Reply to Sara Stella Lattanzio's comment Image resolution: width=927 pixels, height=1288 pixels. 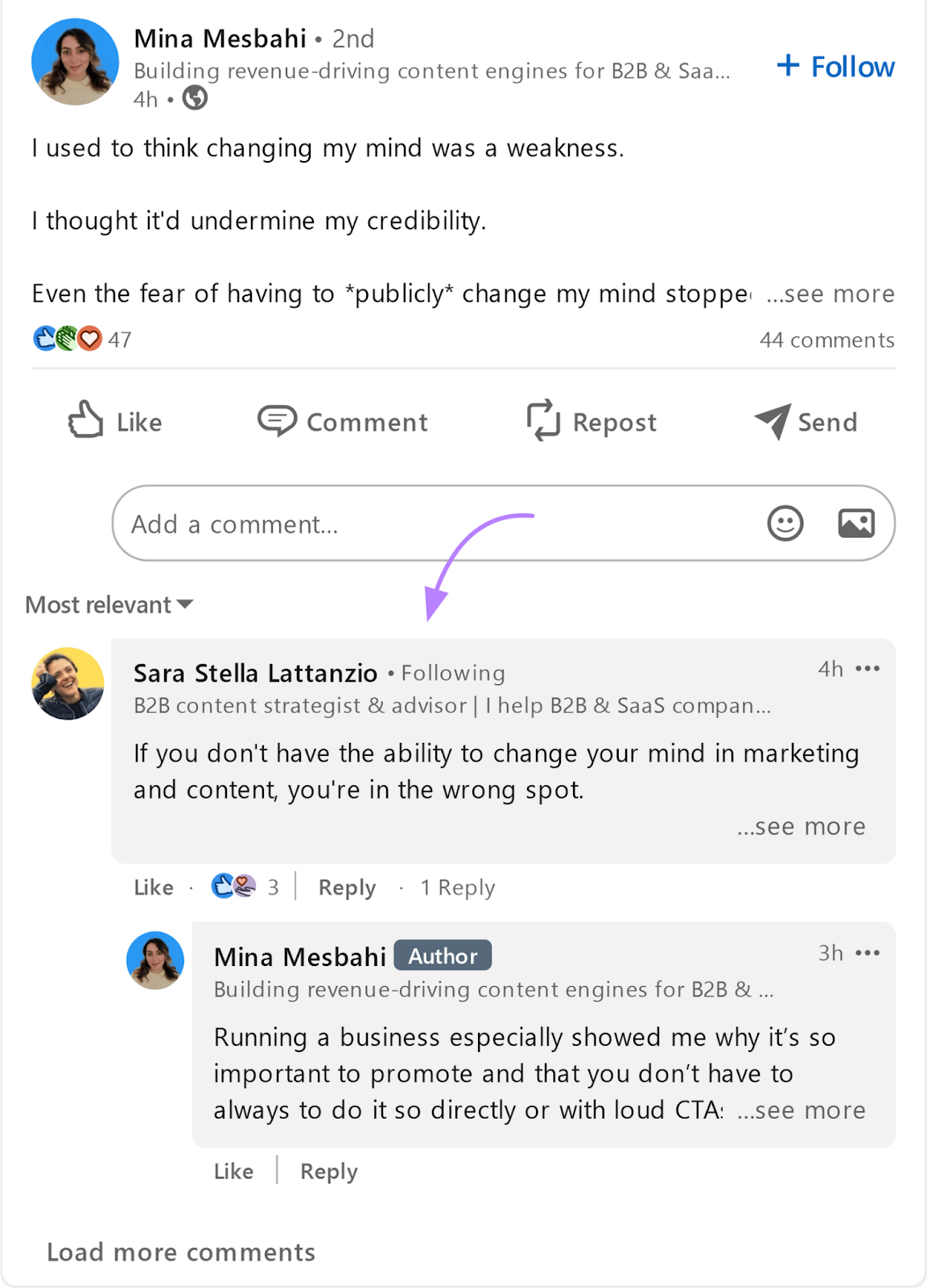click(345, 886)
